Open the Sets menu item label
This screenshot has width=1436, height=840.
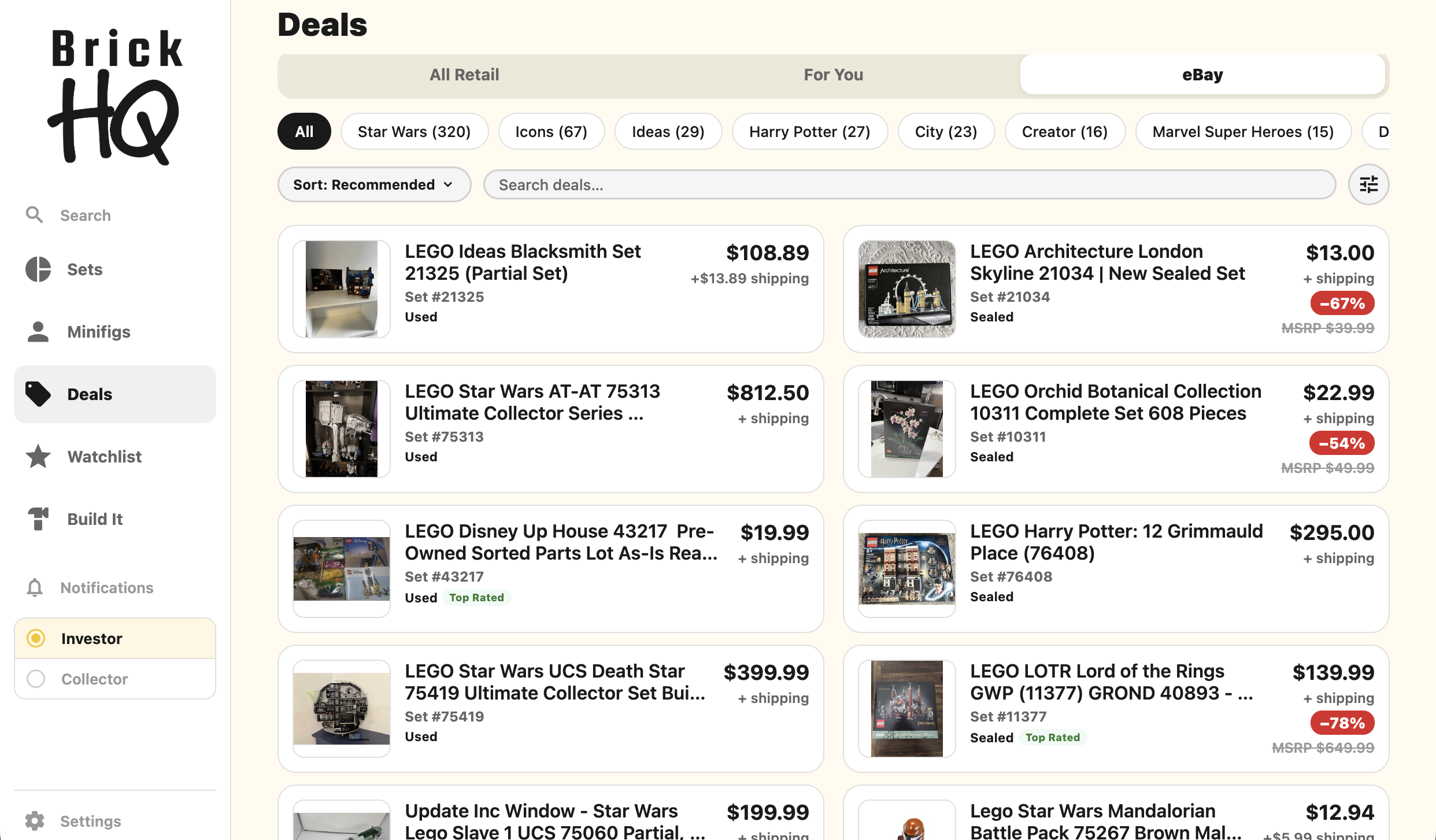[x=85, y=269]
